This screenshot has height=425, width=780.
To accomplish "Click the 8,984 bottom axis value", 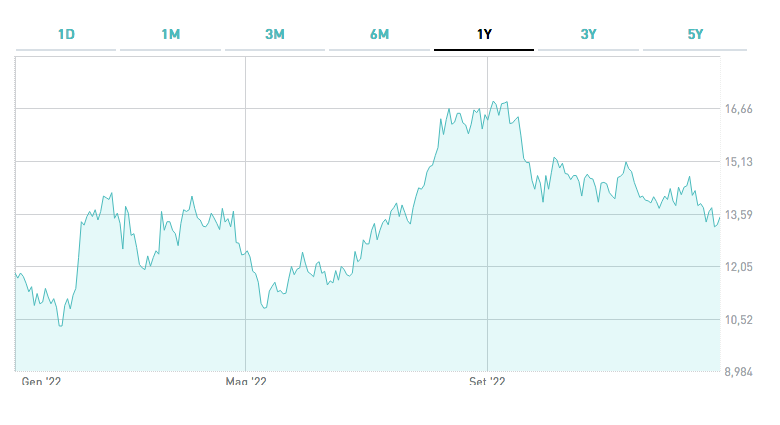I will (x=738, y=372).
